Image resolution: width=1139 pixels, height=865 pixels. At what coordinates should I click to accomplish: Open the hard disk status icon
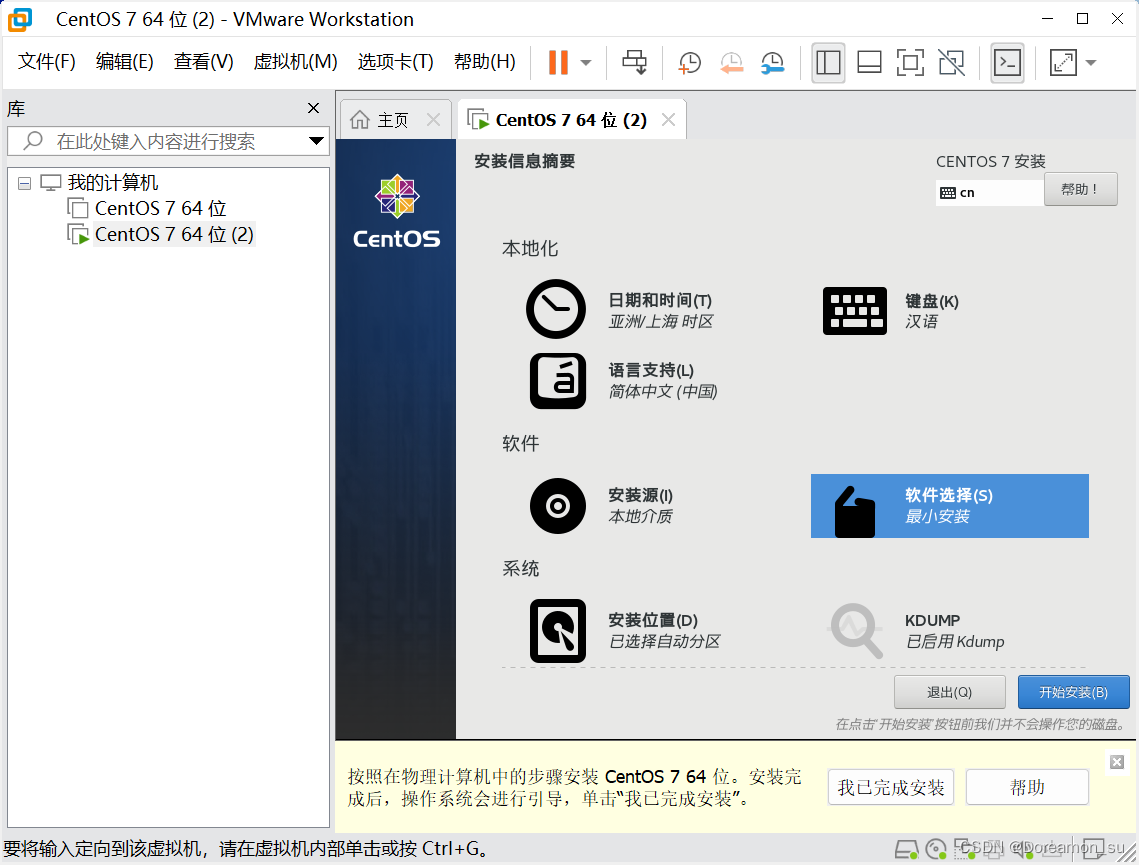906,848
